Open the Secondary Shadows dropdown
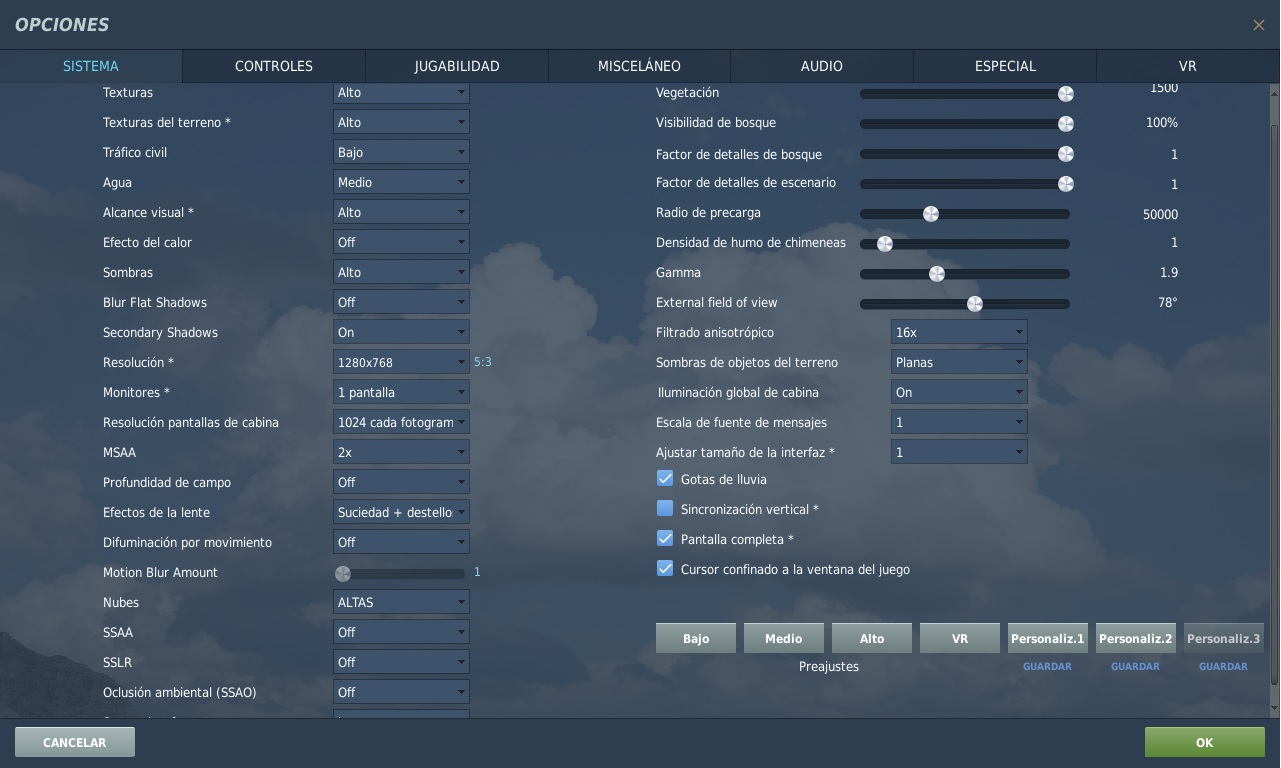This screenshot has width=1281, height=768. click(x=401, y=332)
